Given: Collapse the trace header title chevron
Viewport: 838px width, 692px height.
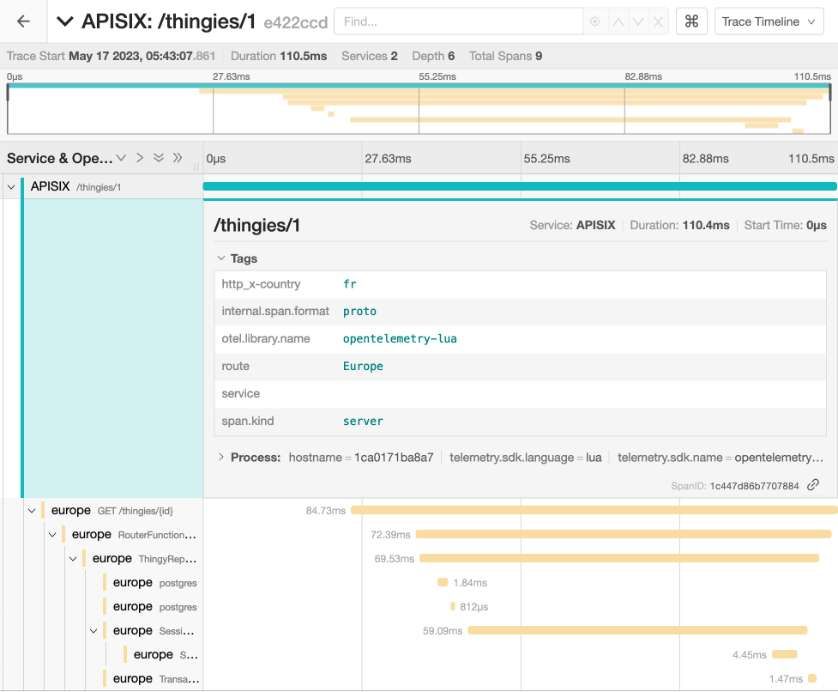Looking at the screenshot, I should coord(65,21).
